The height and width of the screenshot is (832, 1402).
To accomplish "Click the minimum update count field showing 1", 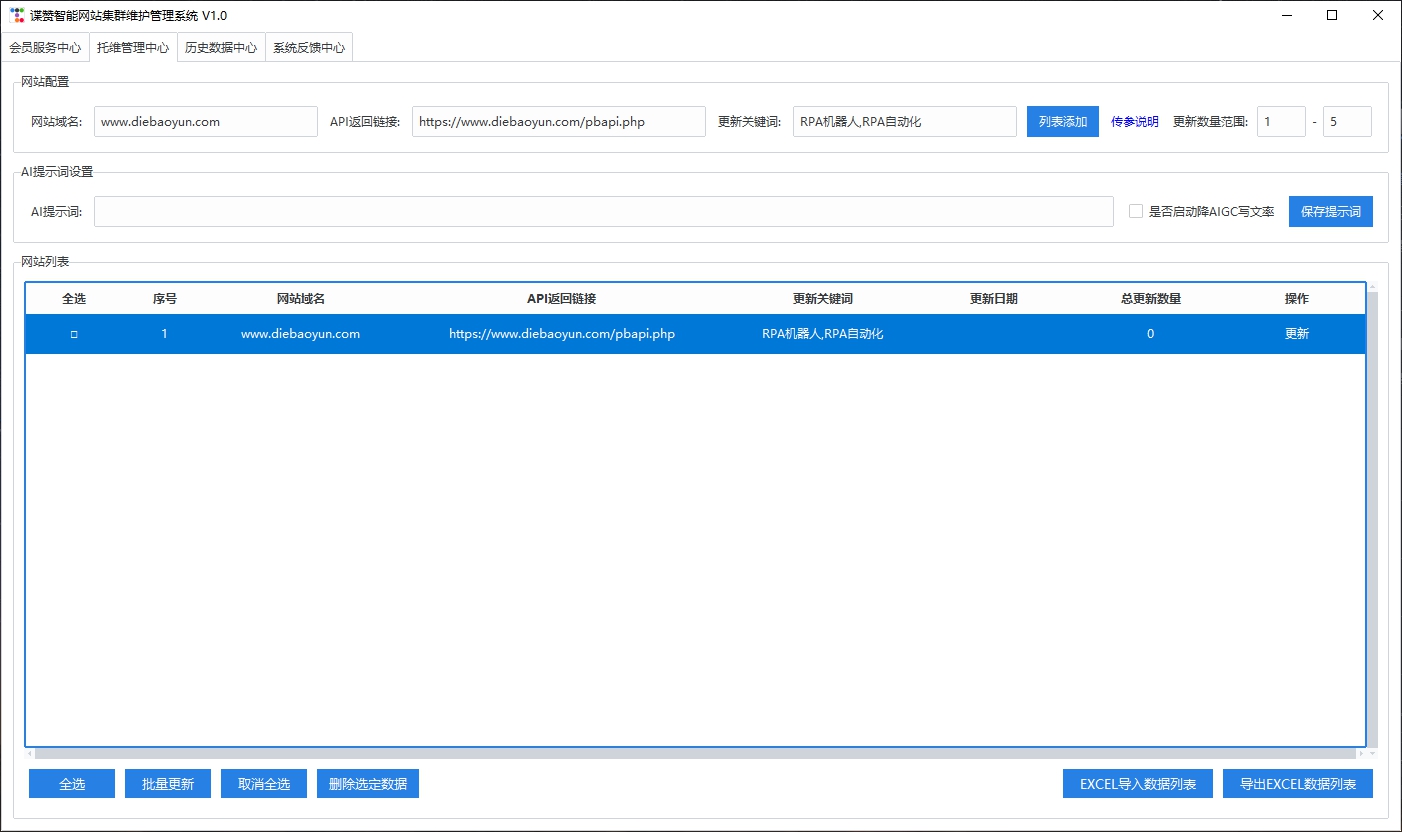I will (x=1281, y=122).
